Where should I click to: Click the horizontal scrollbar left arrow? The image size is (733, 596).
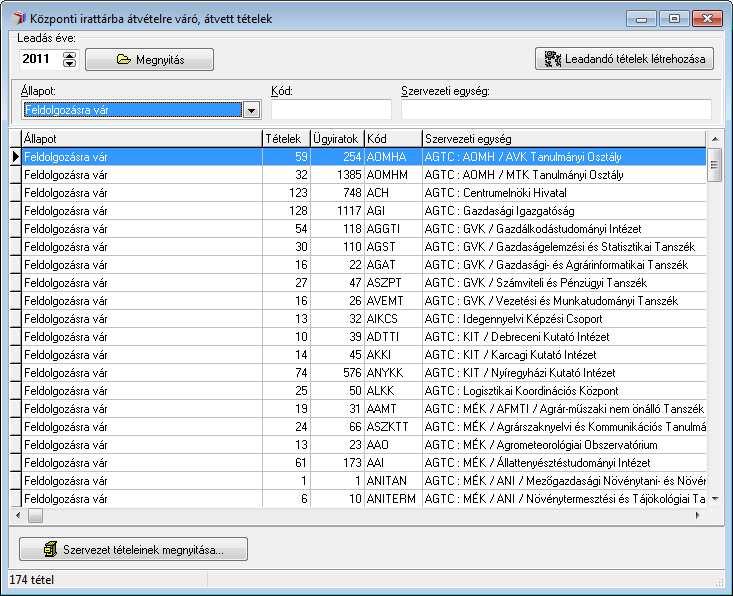point(18,515)
